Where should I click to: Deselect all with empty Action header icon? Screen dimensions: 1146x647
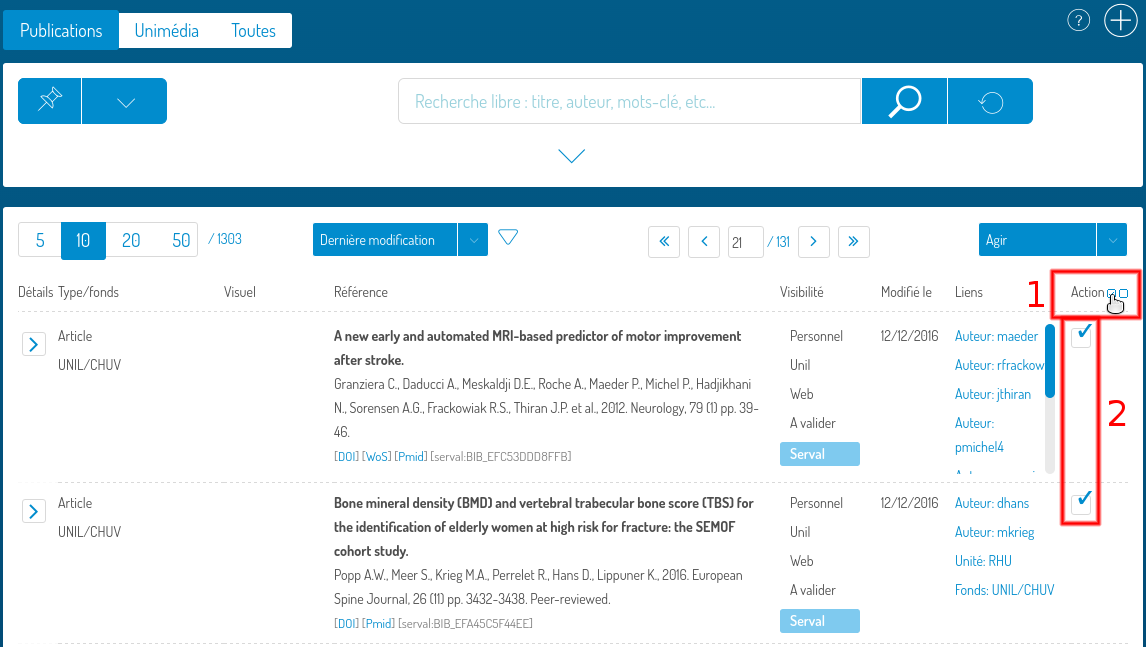[1124, 293]
